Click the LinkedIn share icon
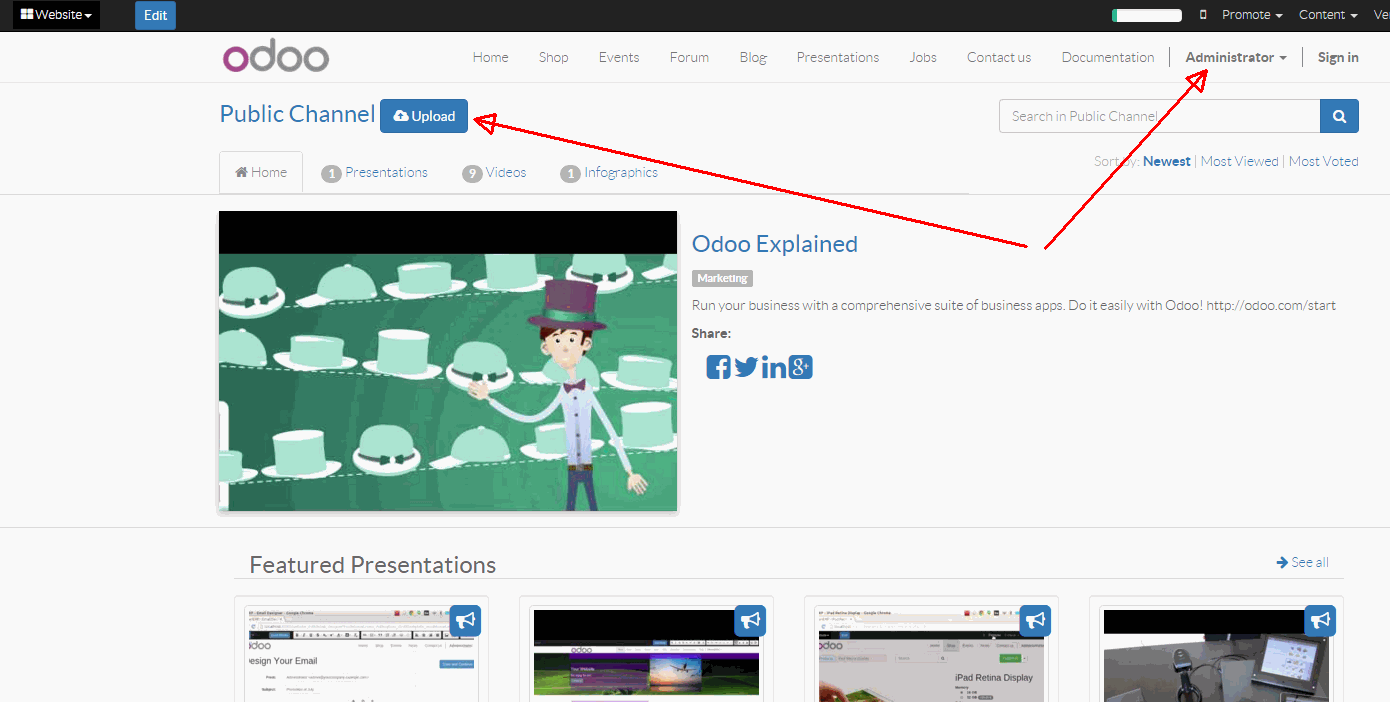 coord(773,367)
